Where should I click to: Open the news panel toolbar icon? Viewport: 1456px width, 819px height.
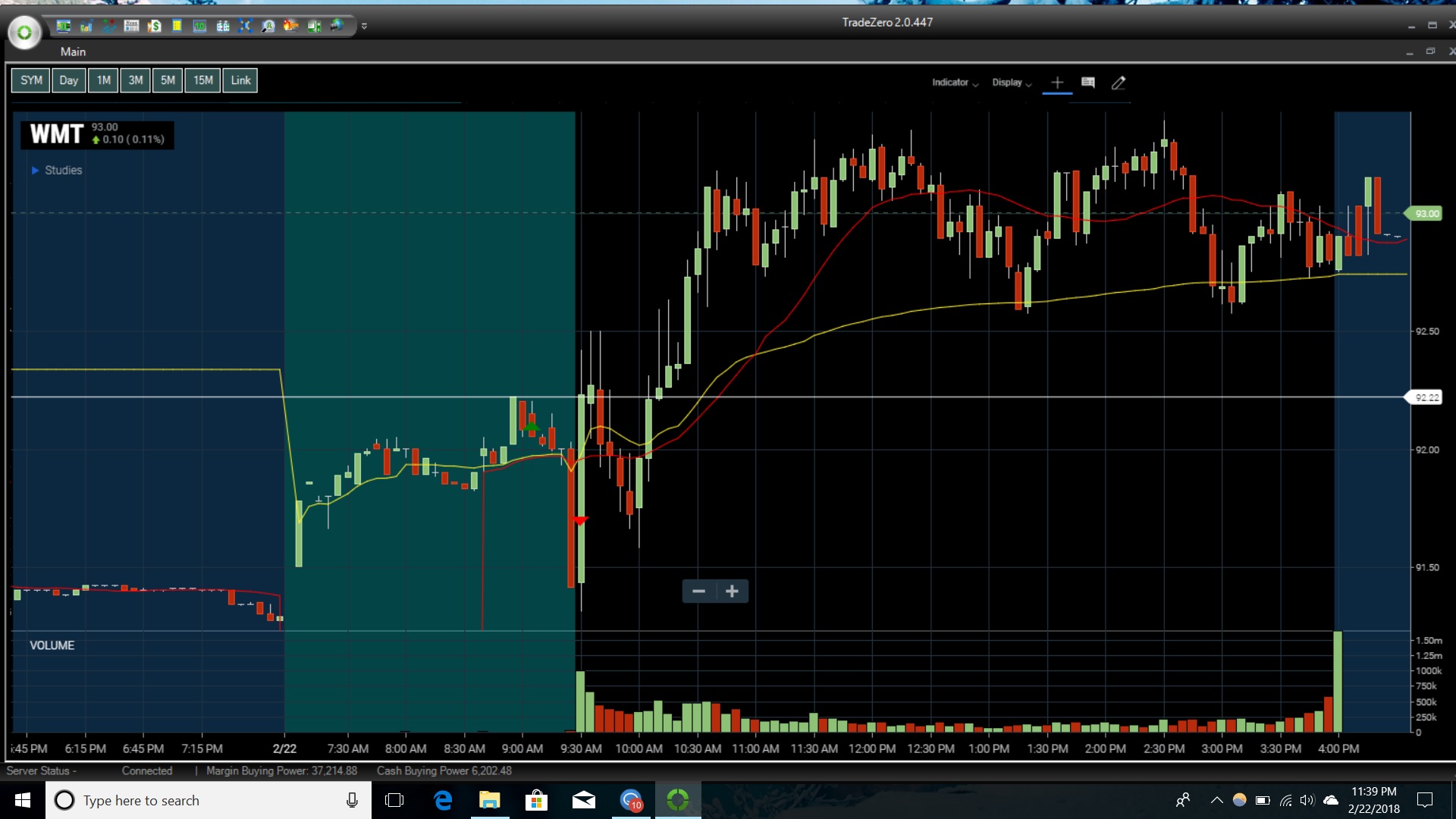[131, 27]
